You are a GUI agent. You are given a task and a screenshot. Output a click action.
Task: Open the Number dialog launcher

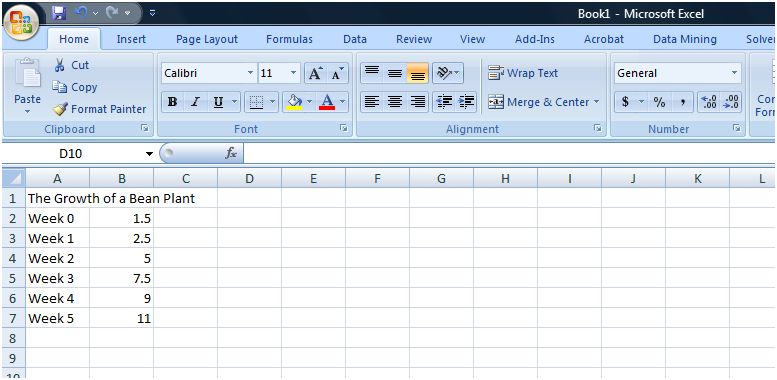pos(736,129)
